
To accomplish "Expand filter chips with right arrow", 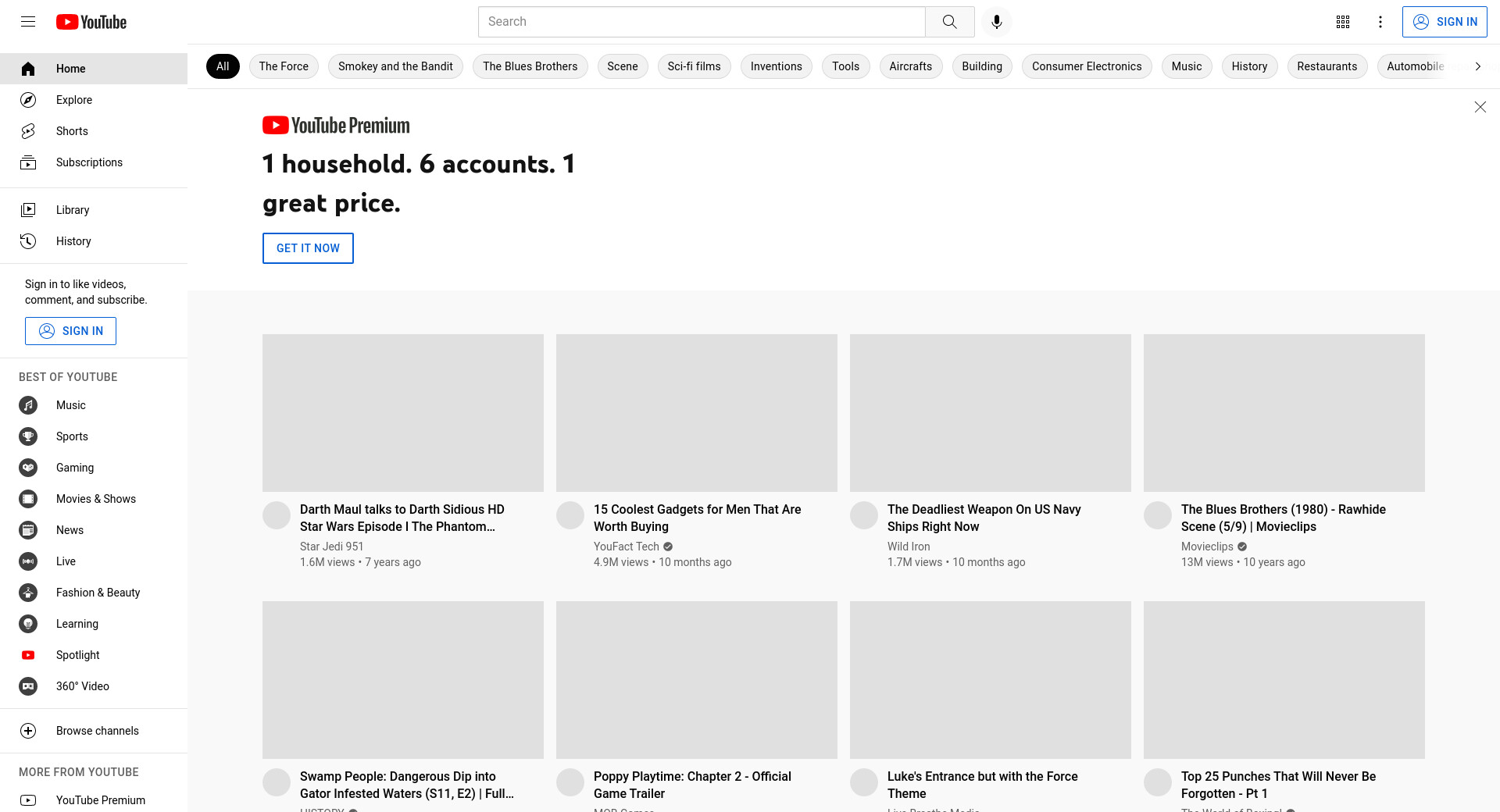I will 1477,66.
